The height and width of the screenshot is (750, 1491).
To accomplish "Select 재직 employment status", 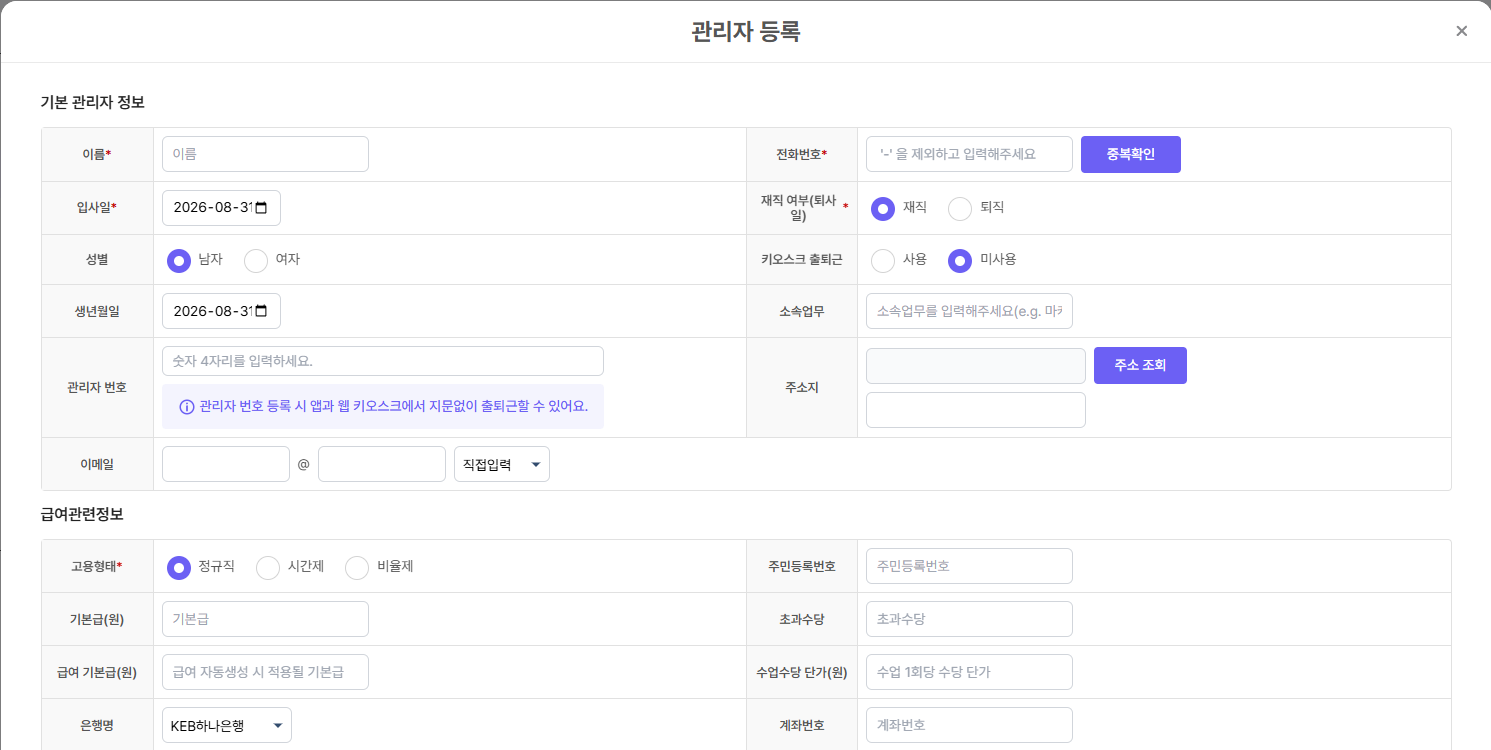I will [x=882, y=208].
